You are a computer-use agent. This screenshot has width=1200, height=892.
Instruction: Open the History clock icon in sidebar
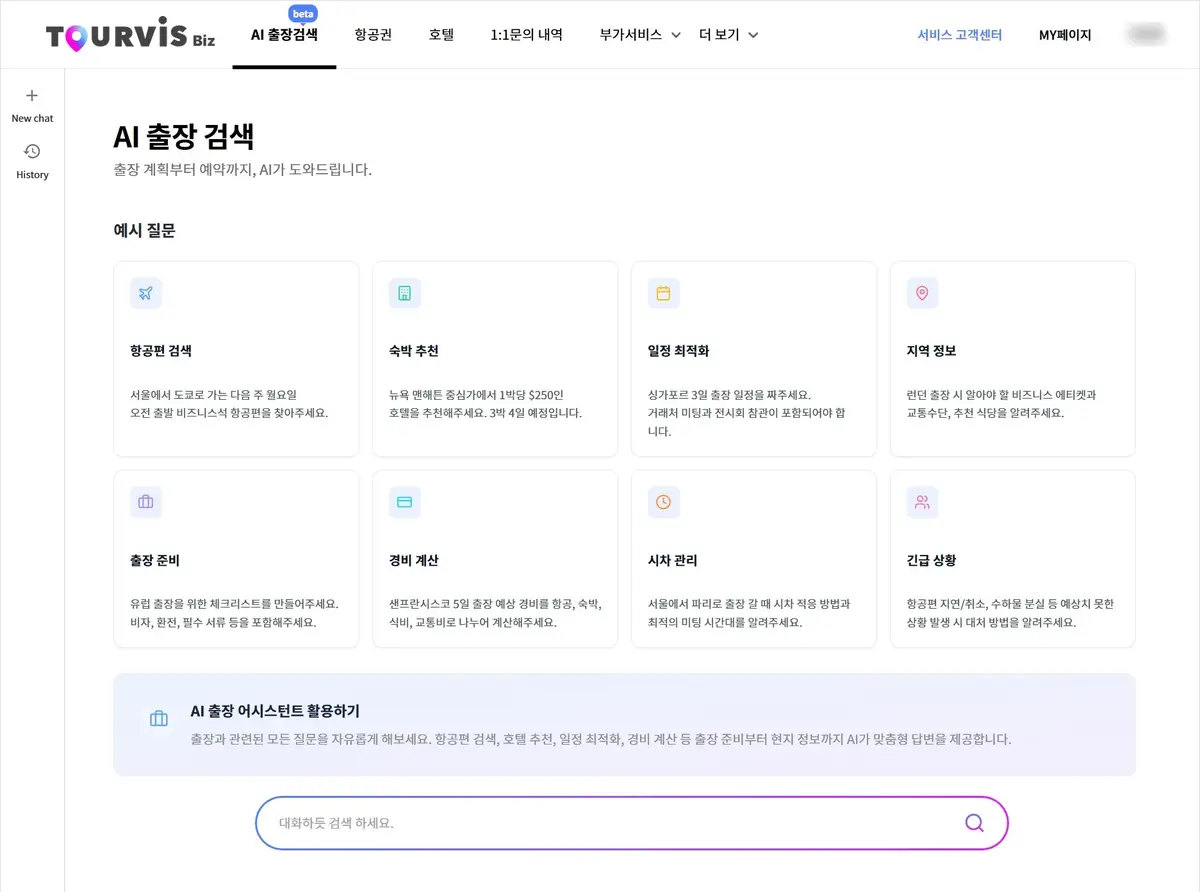pos(32,151)
